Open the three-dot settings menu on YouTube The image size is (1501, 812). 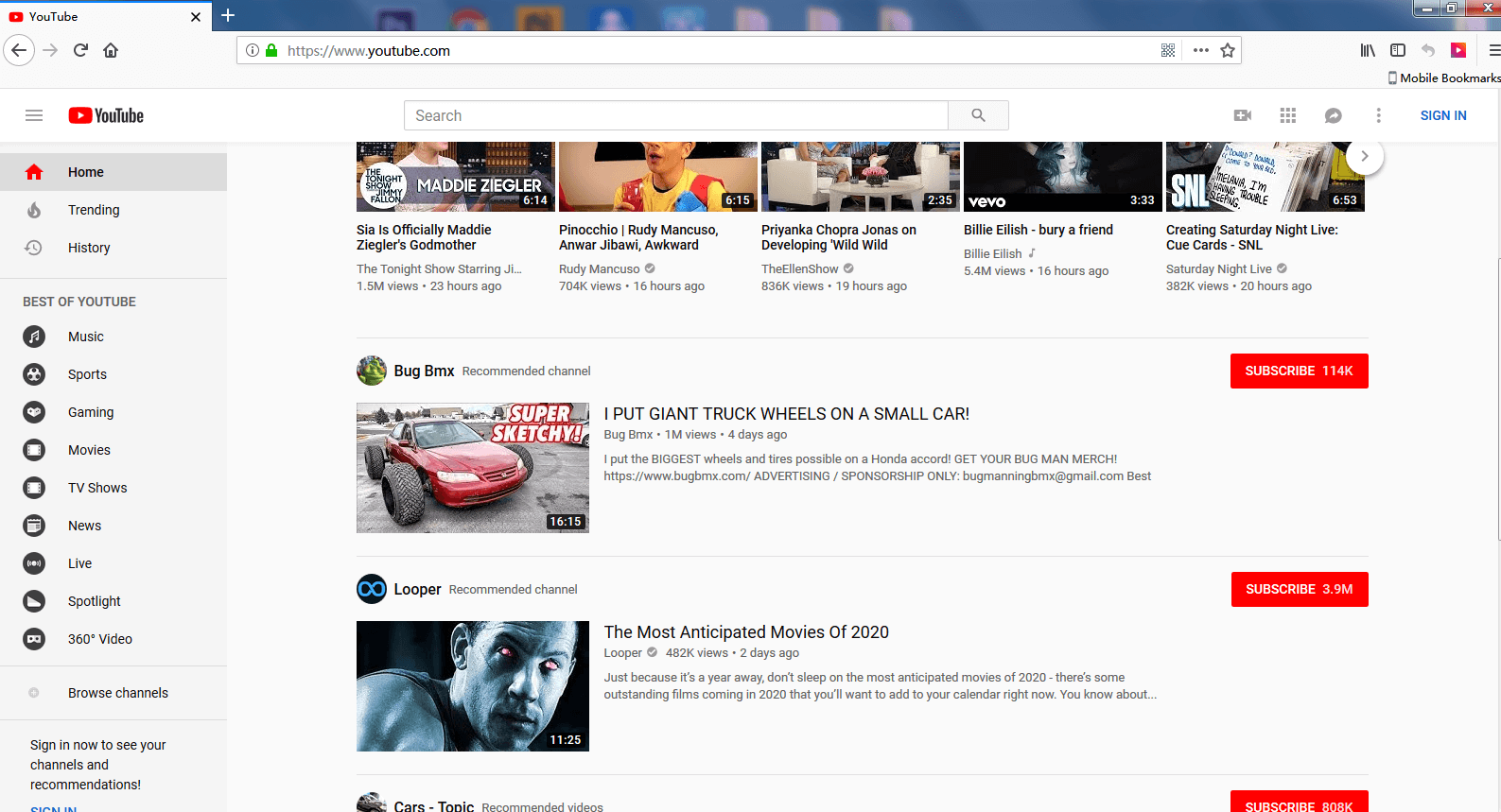coord(1378,115)
